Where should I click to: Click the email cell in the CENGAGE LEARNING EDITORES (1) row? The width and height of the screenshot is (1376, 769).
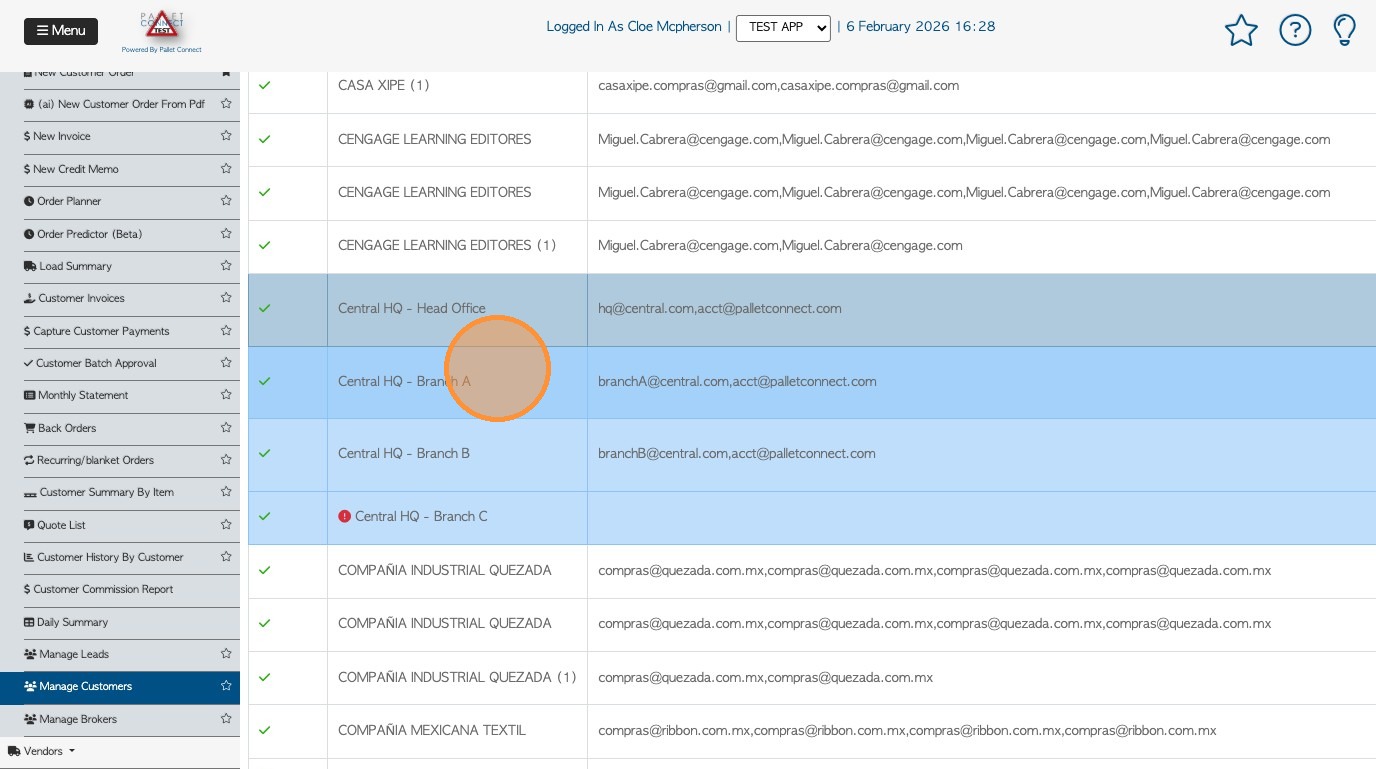point(981,246)
